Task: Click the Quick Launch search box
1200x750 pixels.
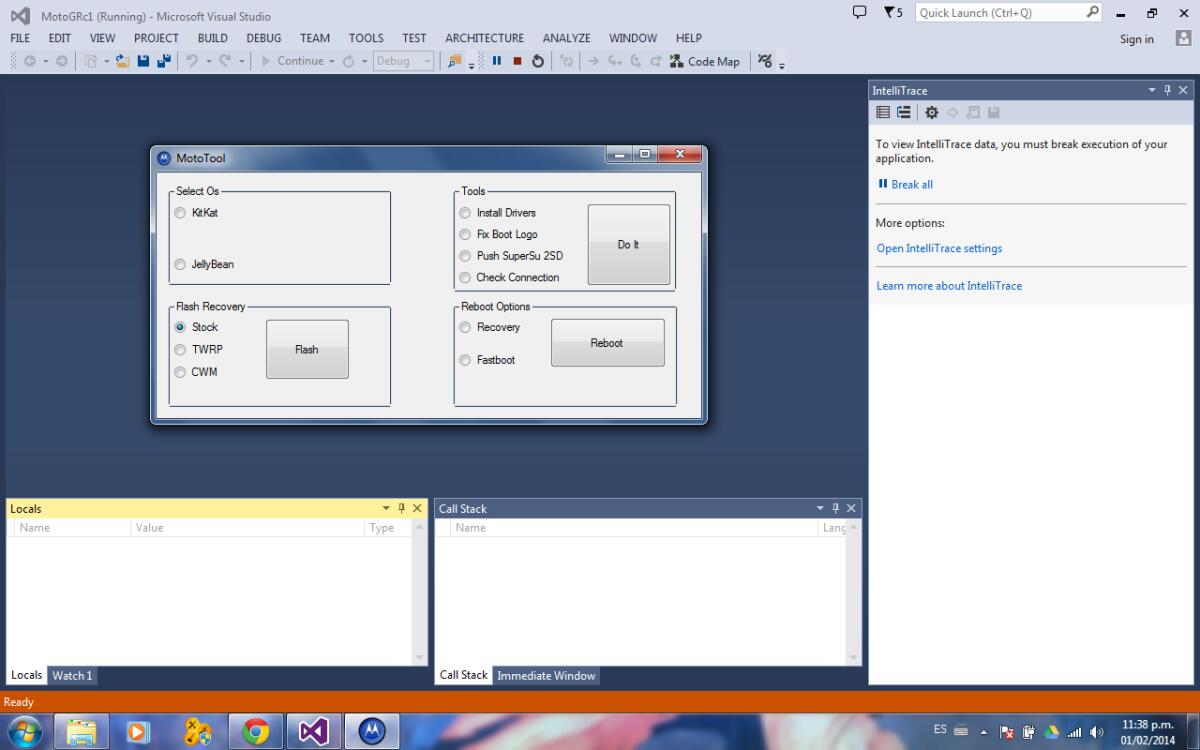Action: pos(998,13)
